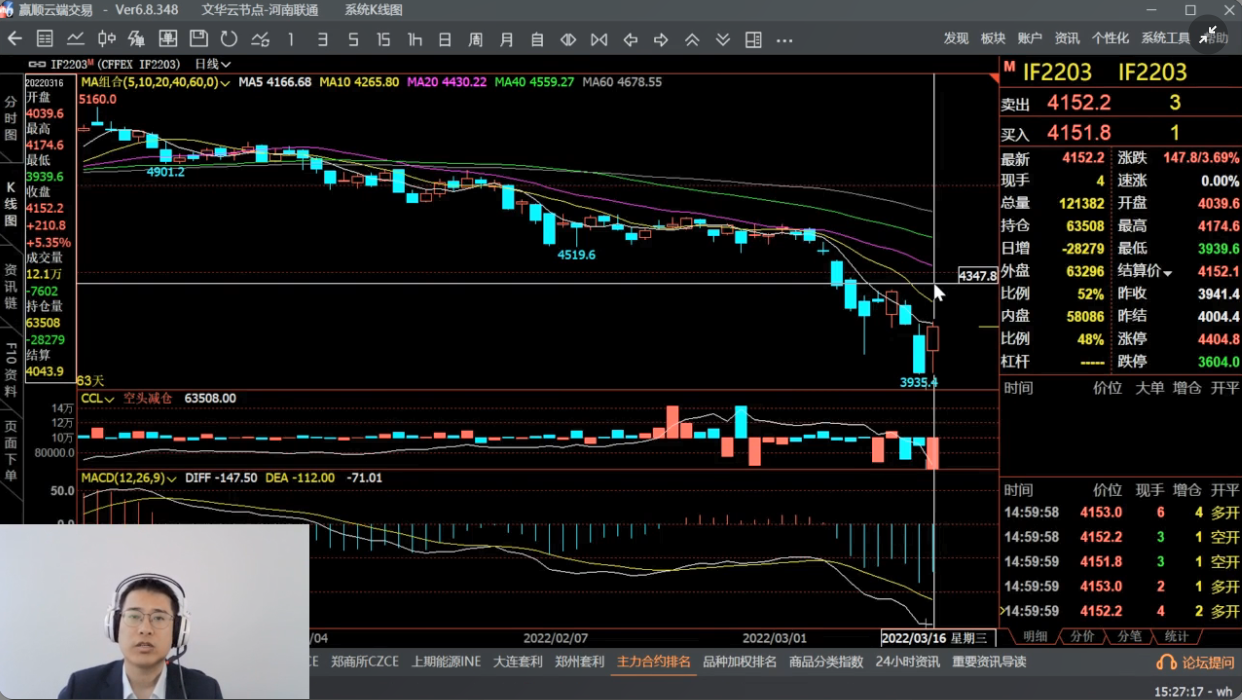
Task: Open the window layout grid icon
Action: (753, 39)
